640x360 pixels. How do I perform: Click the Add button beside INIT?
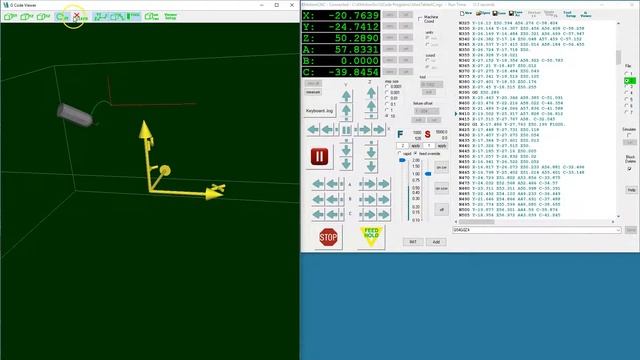436,242
